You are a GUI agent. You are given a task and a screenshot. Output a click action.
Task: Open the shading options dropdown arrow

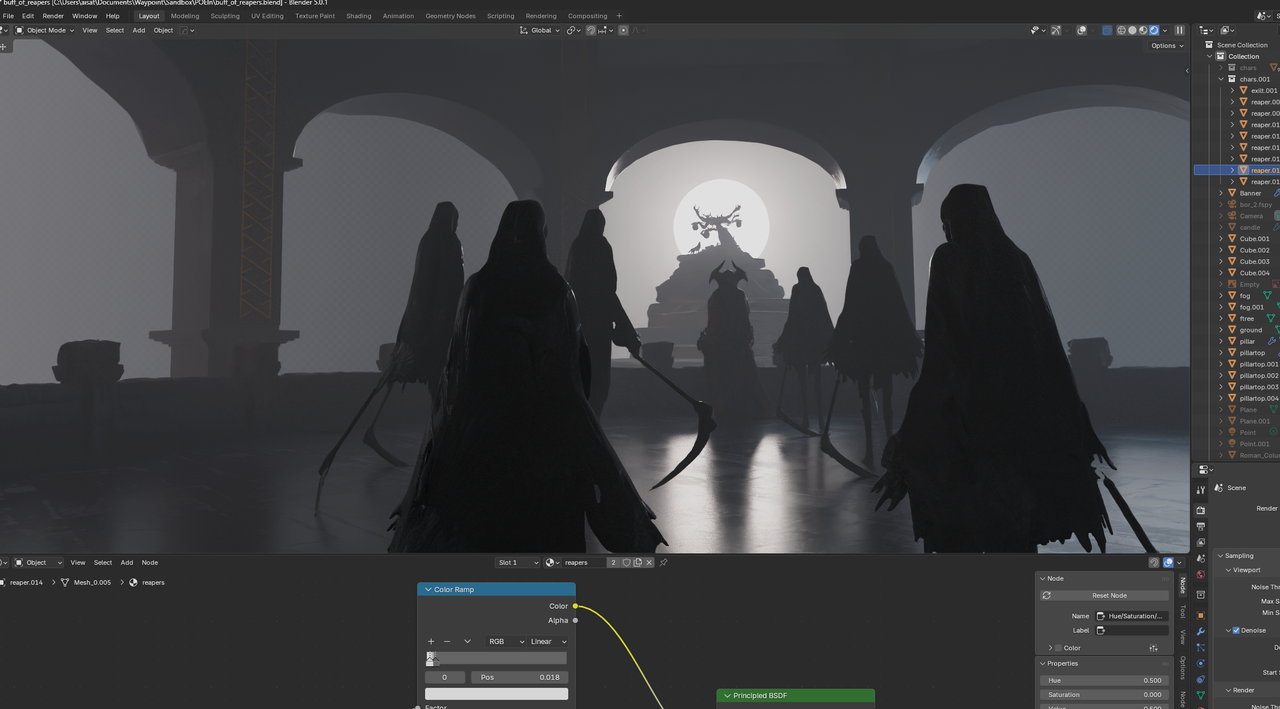[x=1165, y=30]
